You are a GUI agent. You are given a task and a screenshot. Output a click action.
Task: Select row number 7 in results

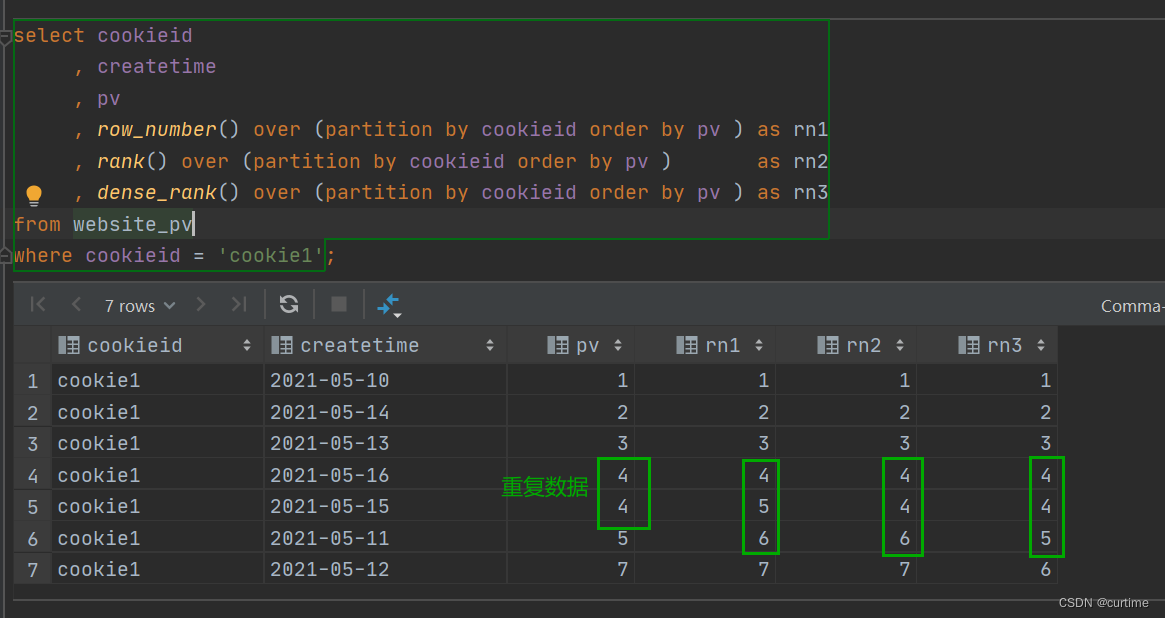pyautogui.click(x=33, y=570)
